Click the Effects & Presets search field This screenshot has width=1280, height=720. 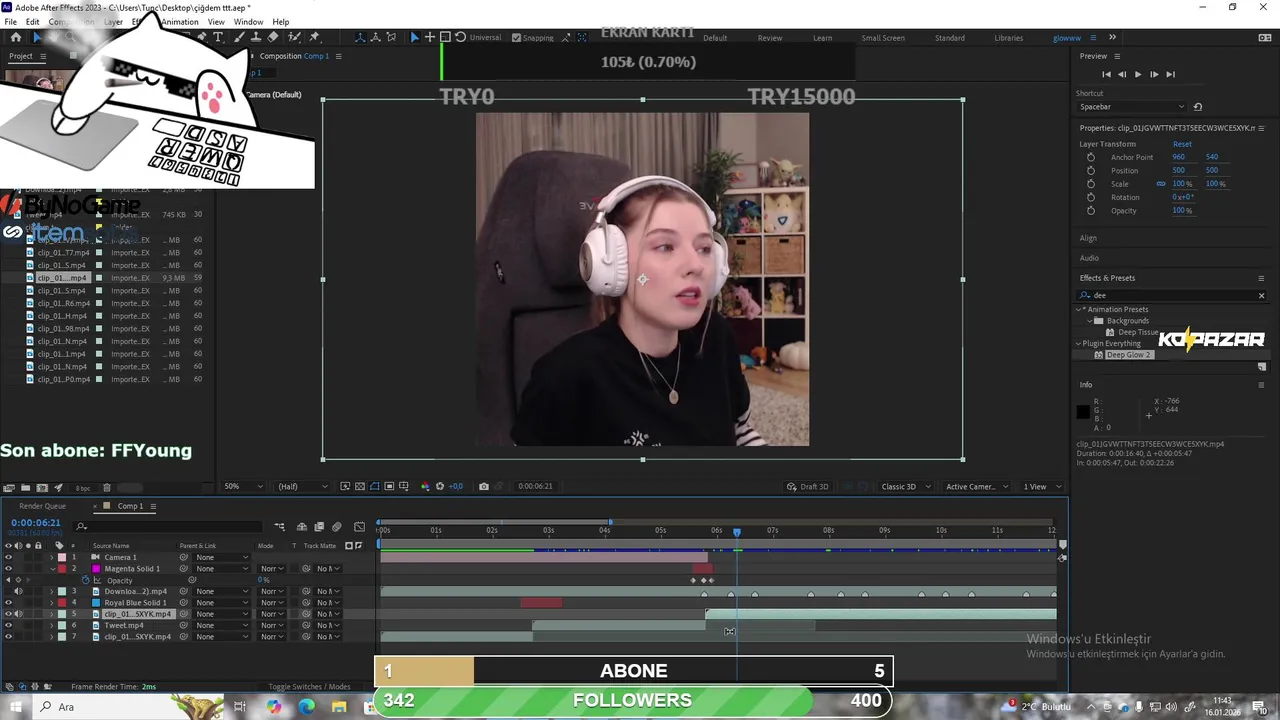tap(1170, 295)
